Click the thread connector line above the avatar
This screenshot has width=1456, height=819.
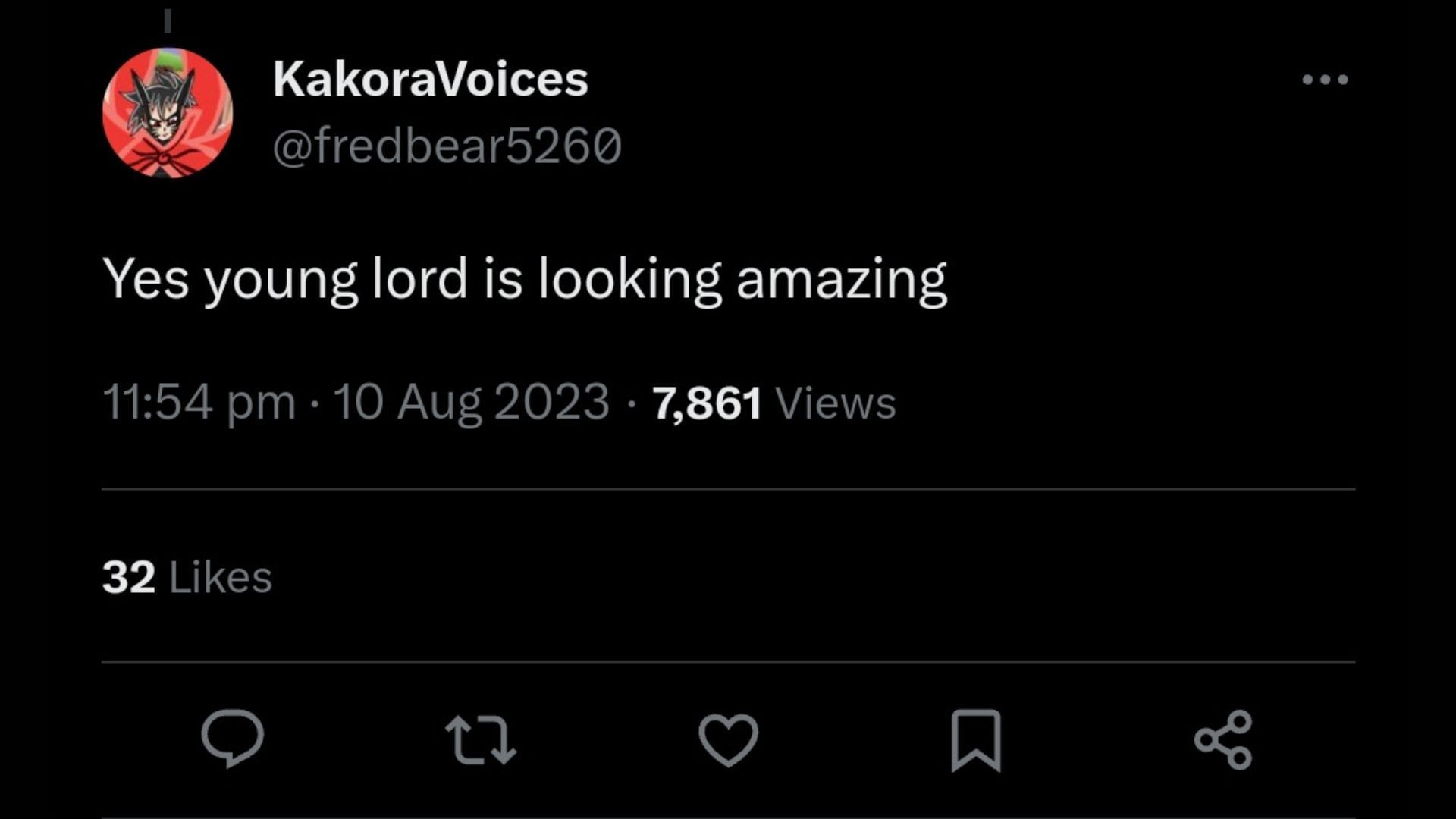pos(168,21)
